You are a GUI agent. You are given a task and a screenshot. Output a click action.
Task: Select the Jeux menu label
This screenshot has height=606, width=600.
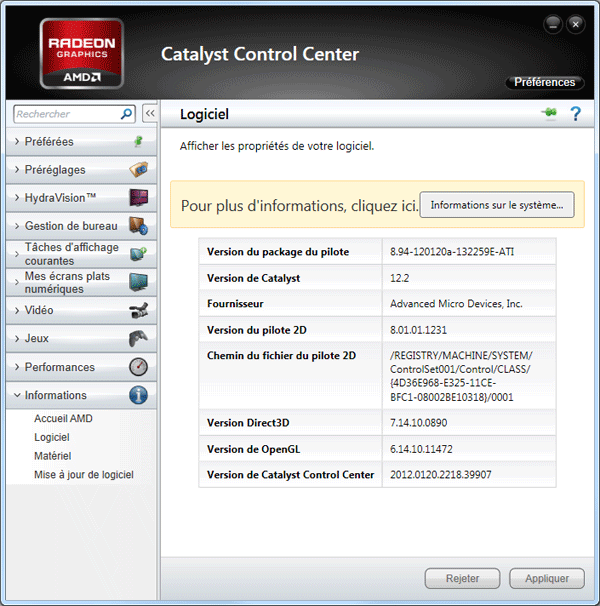click(x=37, y=339)
